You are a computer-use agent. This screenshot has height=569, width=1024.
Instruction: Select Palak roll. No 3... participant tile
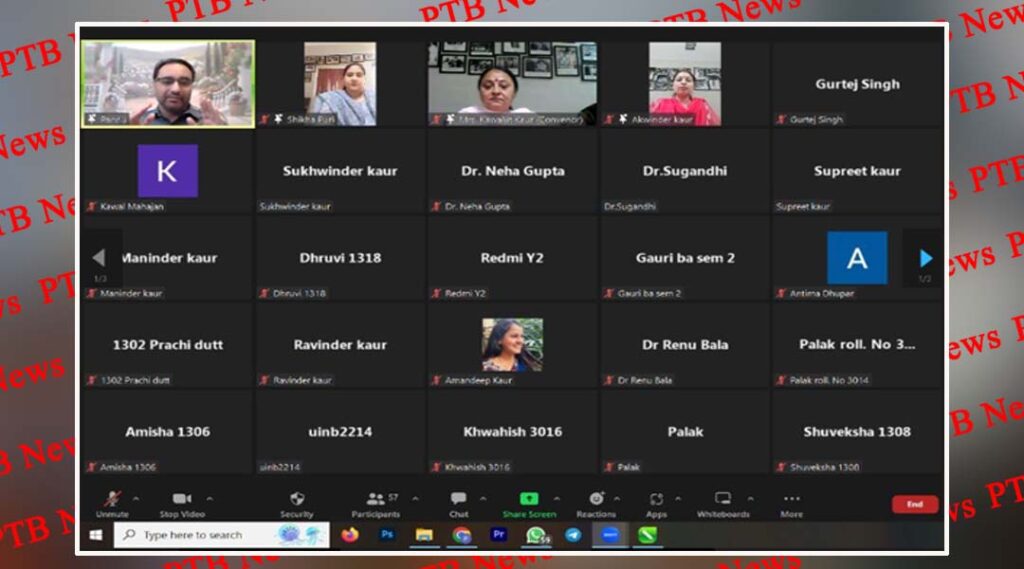tap(857, 345)
